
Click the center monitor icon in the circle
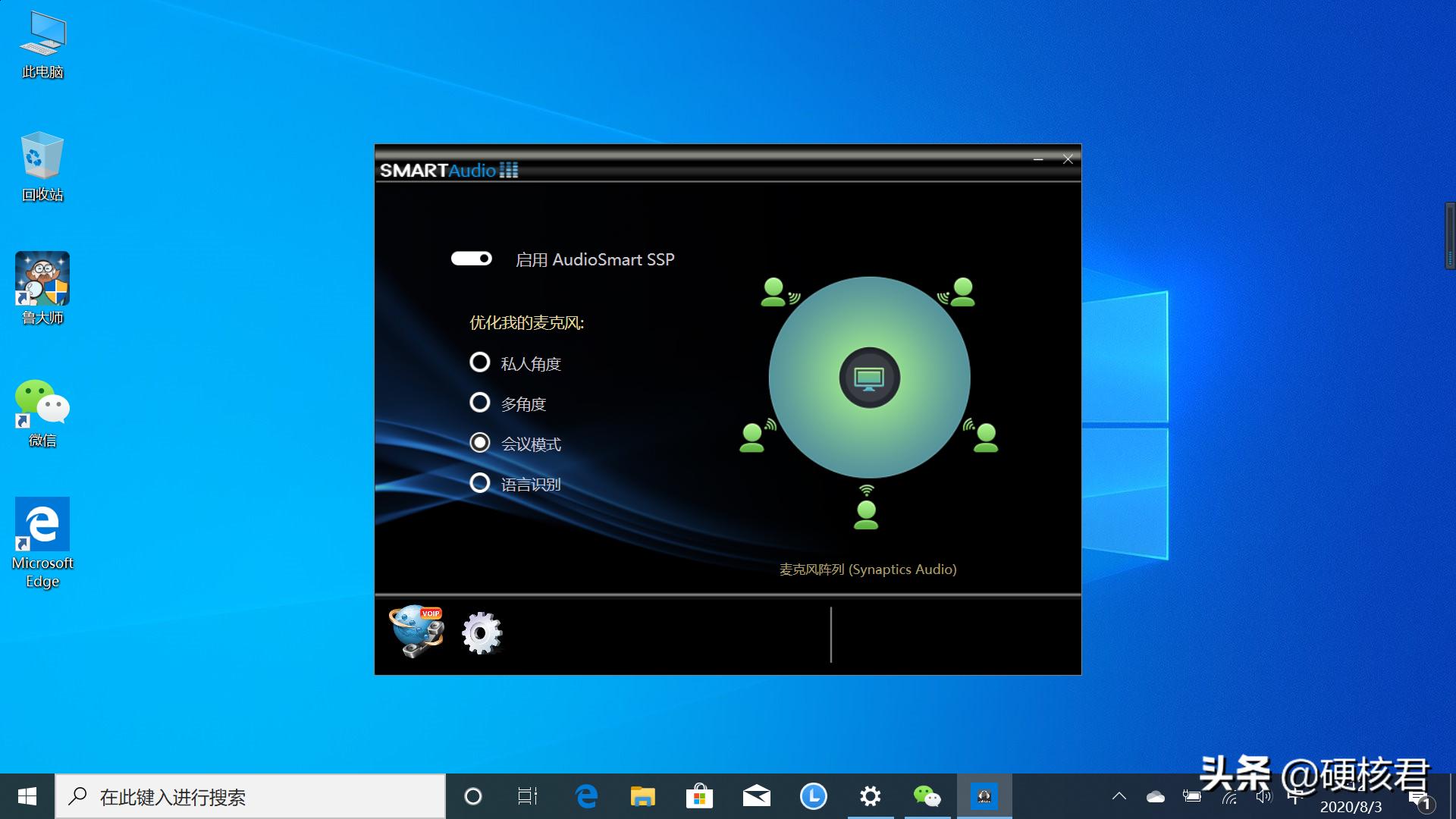coord(869,378)
